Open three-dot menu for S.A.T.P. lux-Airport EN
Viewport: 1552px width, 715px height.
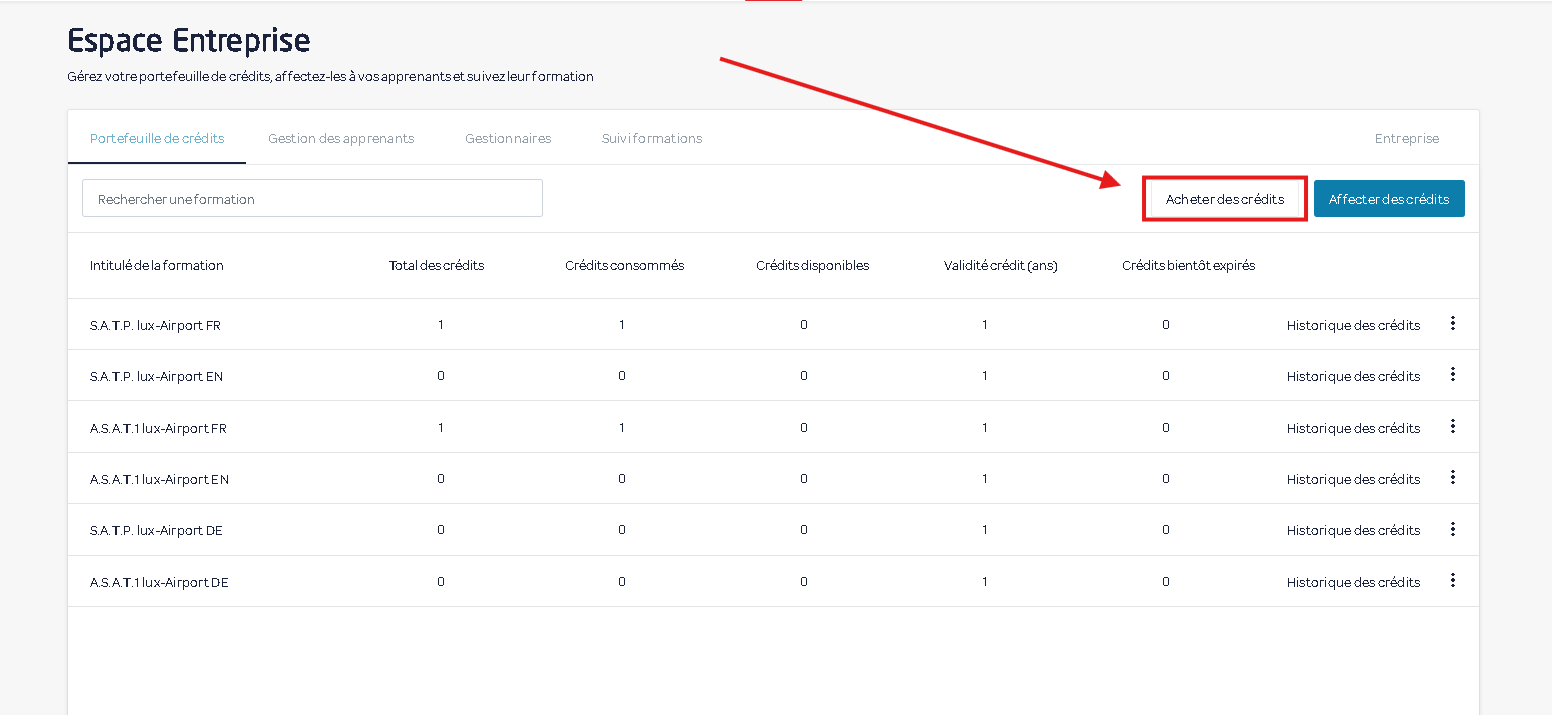pos(1453,375)
